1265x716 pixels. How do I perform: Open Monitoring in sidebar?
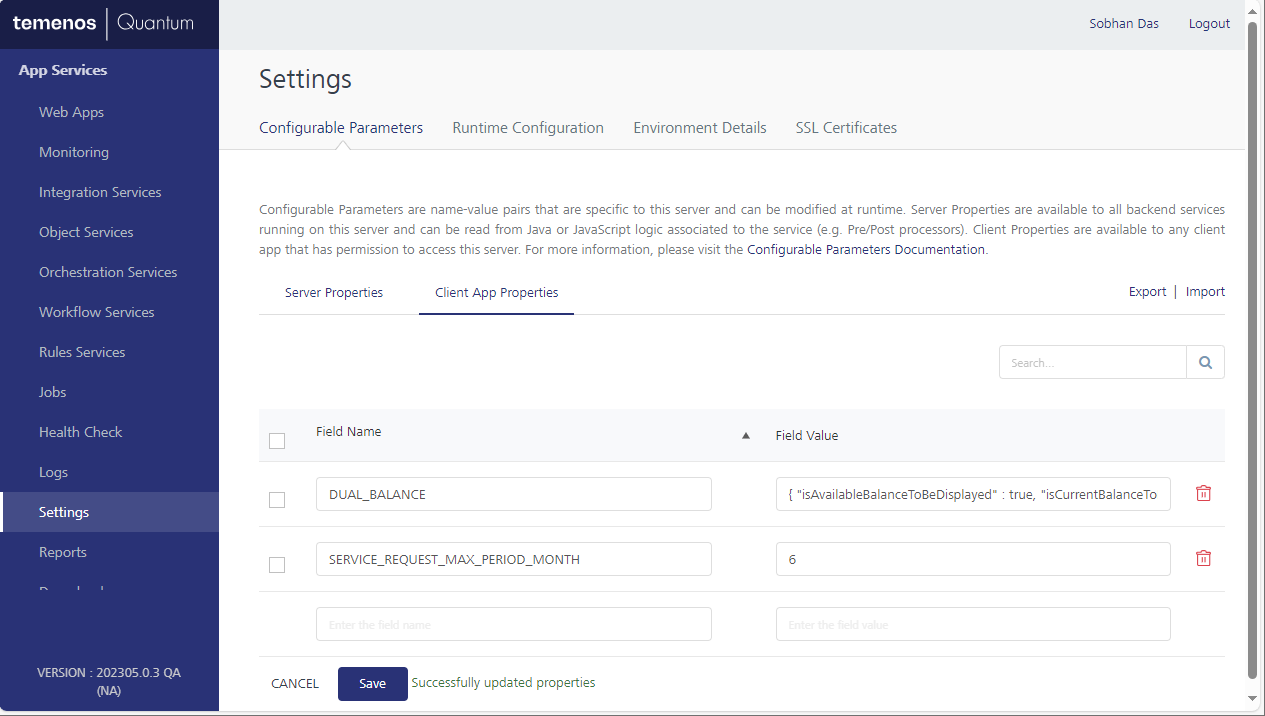[74, 152]
